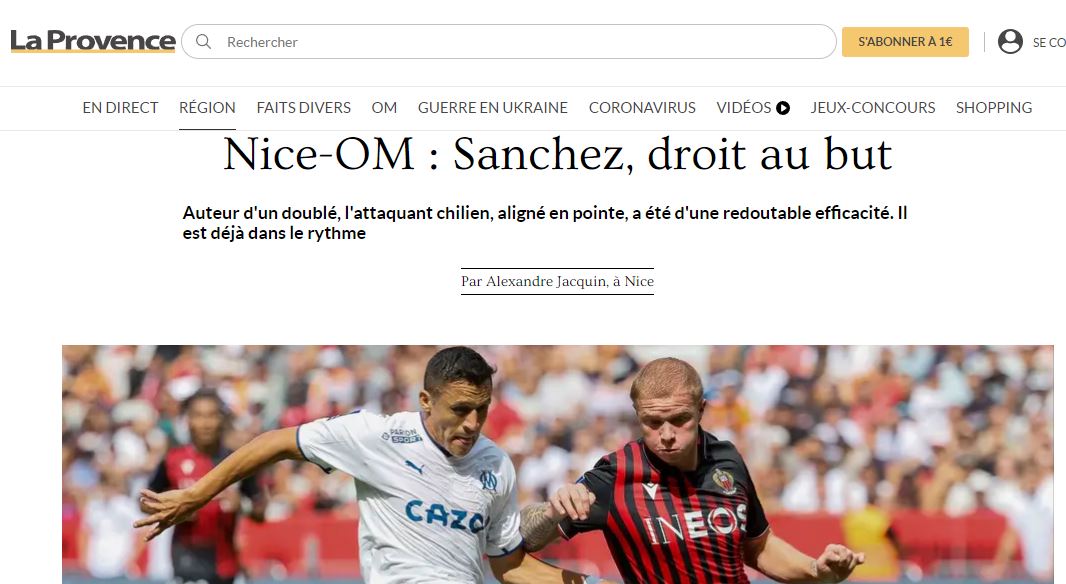Open the Vidéos section
This screenshot has width=1066, height=584.
(x=744, y=107)
